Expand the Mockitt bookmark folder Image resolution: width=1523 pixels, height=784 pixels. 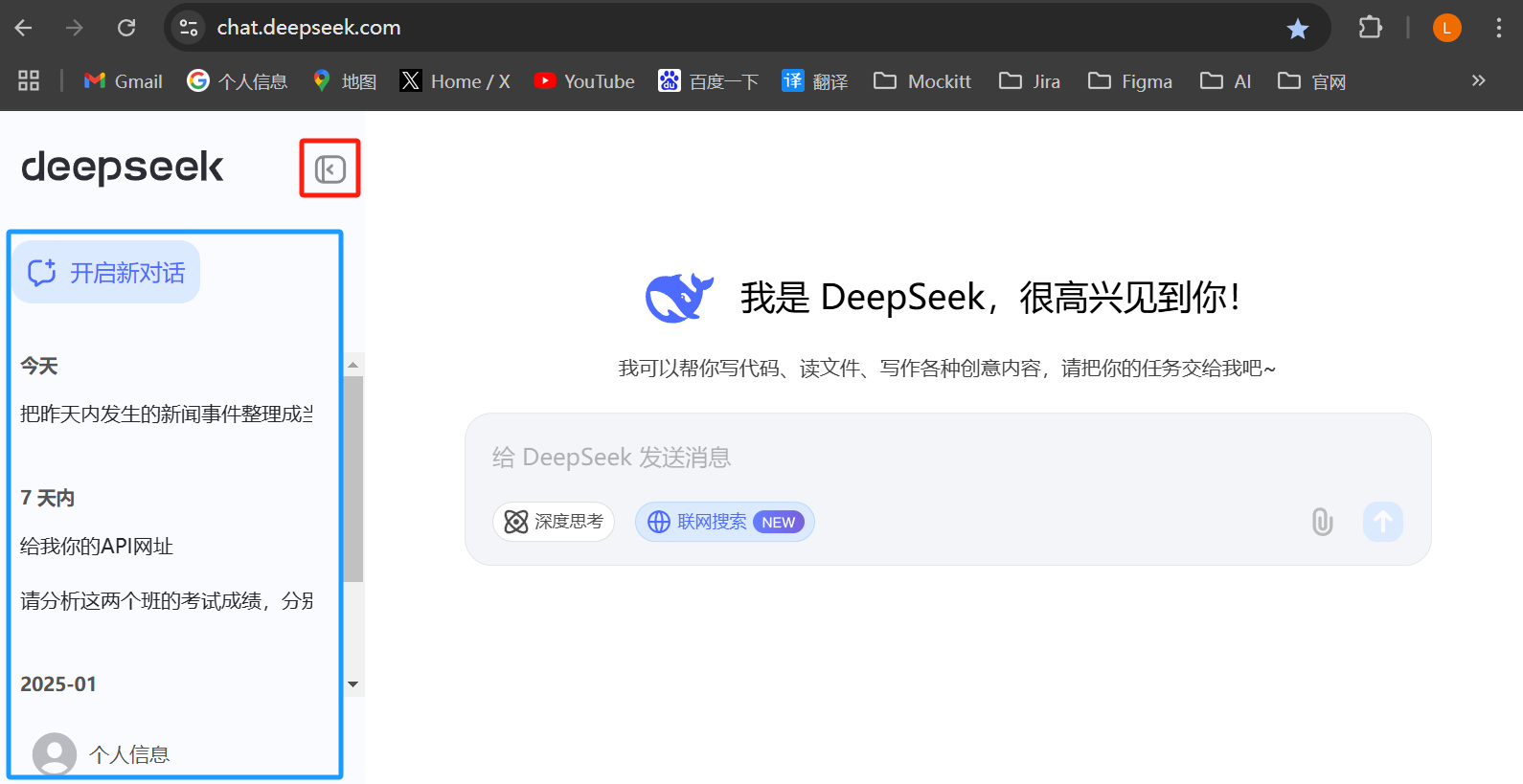coord(922,81)
